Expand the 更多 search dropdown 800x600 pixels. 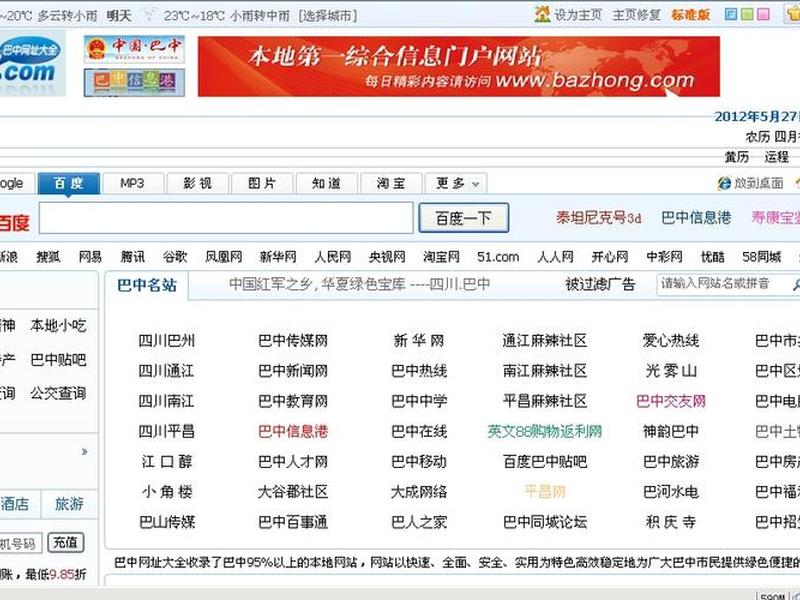click(456, 183)
